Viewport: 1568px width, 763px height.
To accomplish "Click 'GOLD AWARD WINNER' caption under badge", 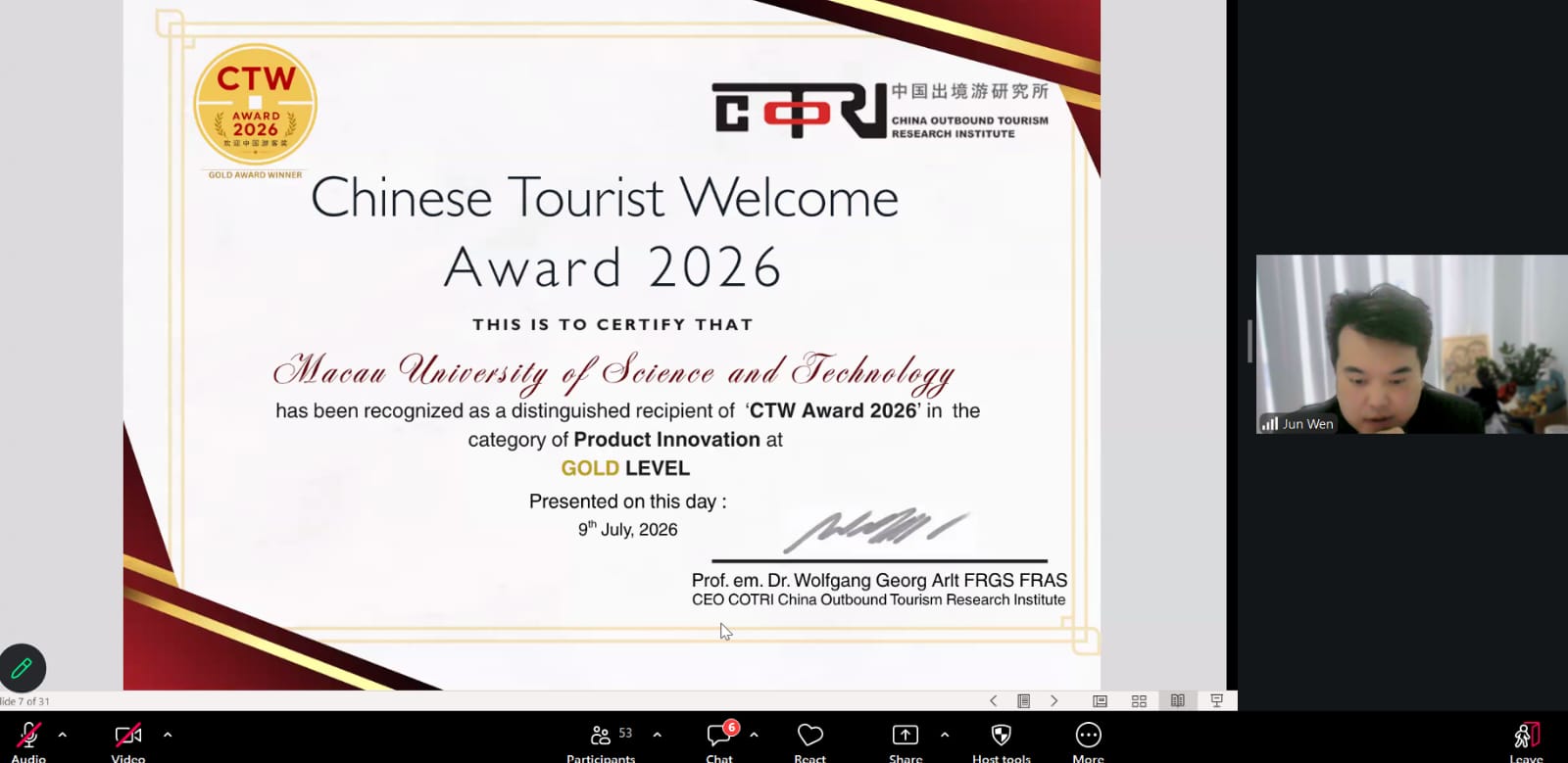I will (x=256, y=175).
